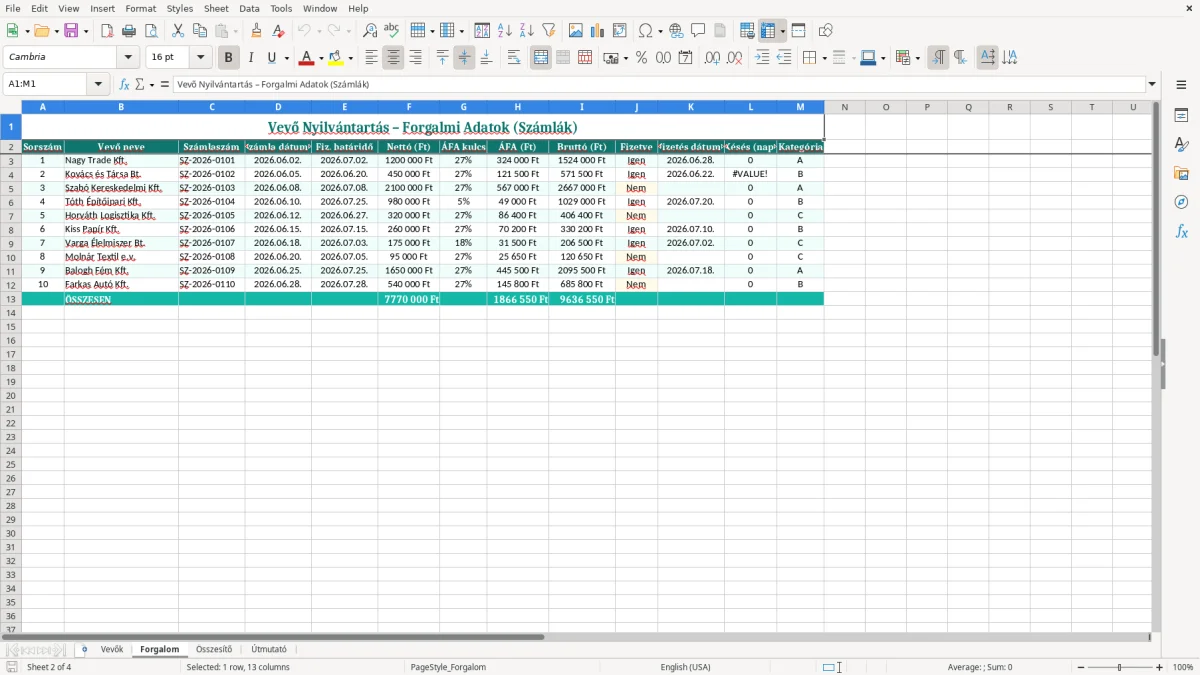
Task: Toggle Bold formatting
Action: (x=229, y=58)
